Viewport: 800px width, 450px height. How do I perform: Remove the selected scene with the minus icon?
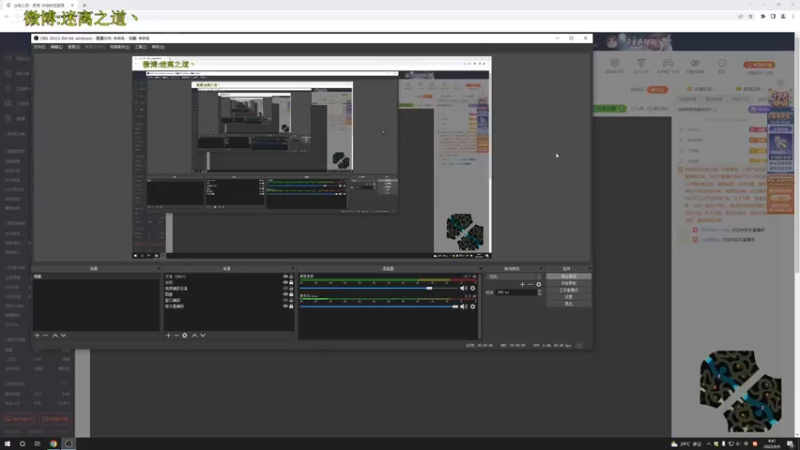pyautogui.click(x=45, y=335)
